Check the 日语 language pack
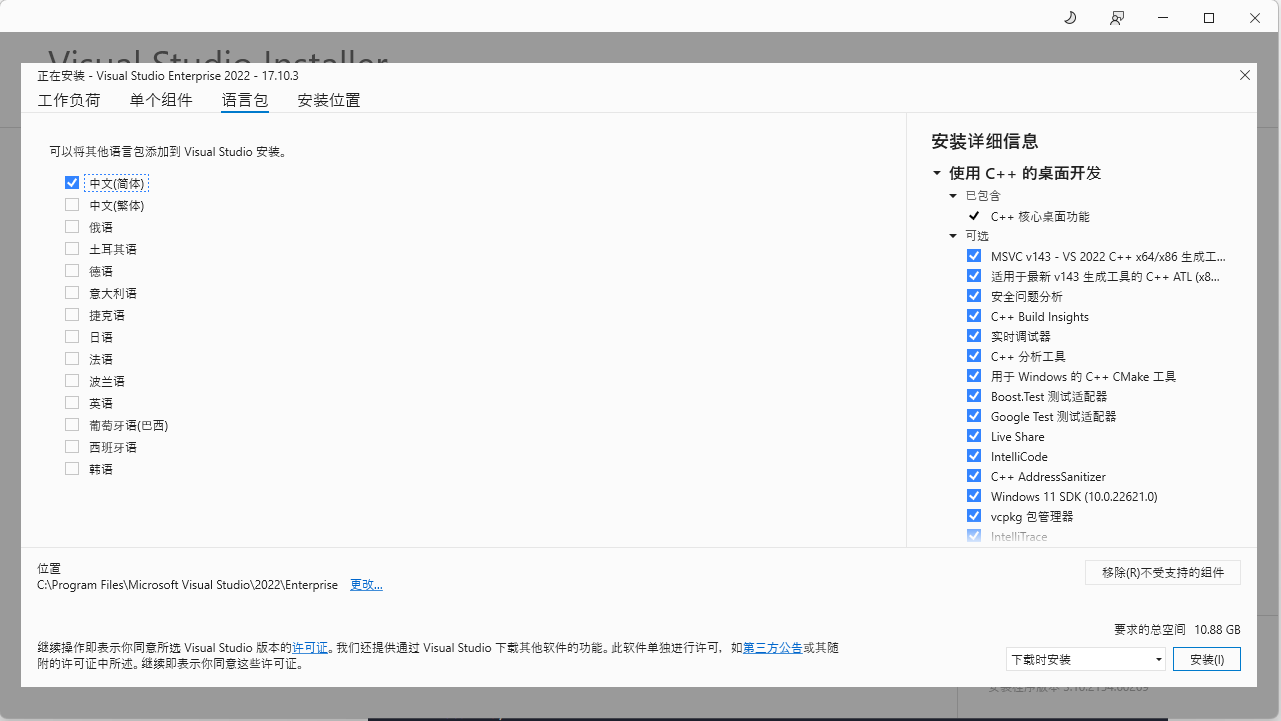 (72, 337)
